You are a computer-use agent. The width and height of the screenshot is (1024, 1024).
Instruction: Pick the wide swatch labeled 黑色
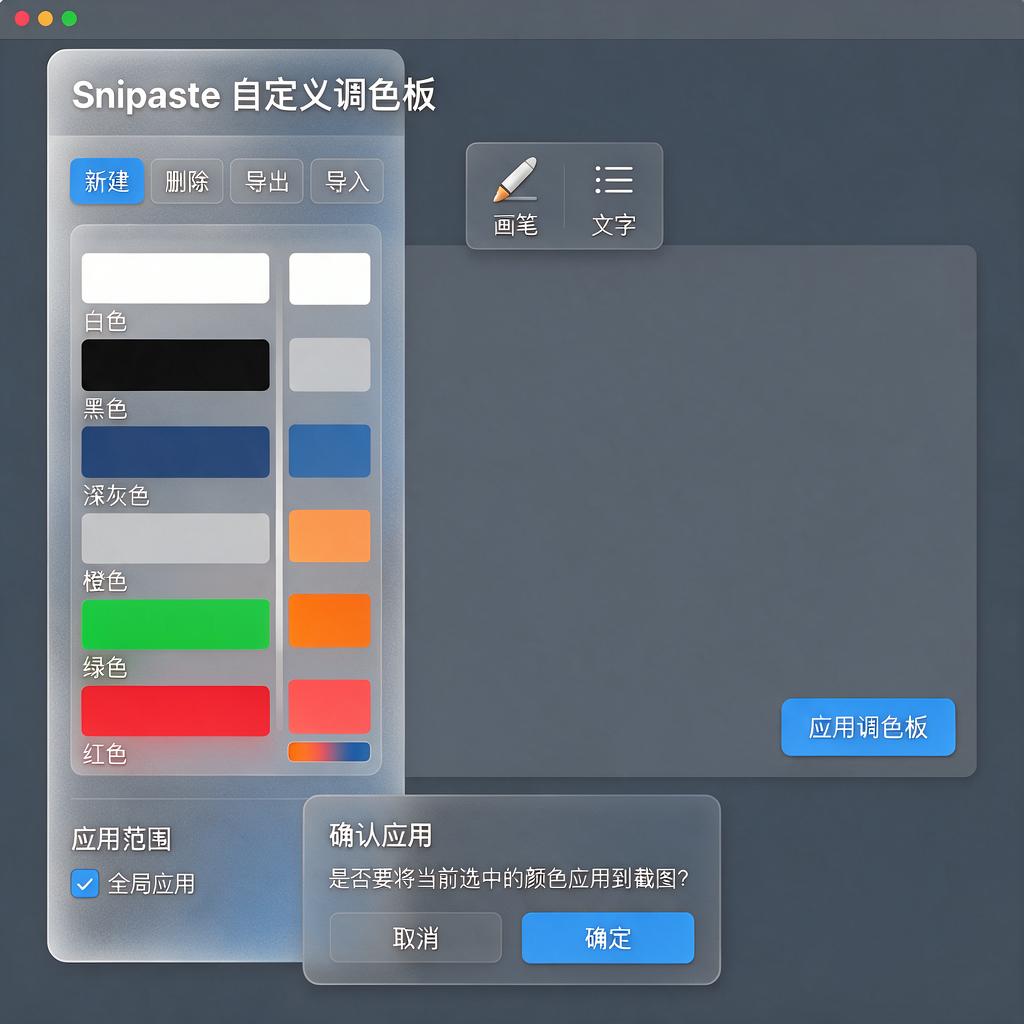coord(175,365)
